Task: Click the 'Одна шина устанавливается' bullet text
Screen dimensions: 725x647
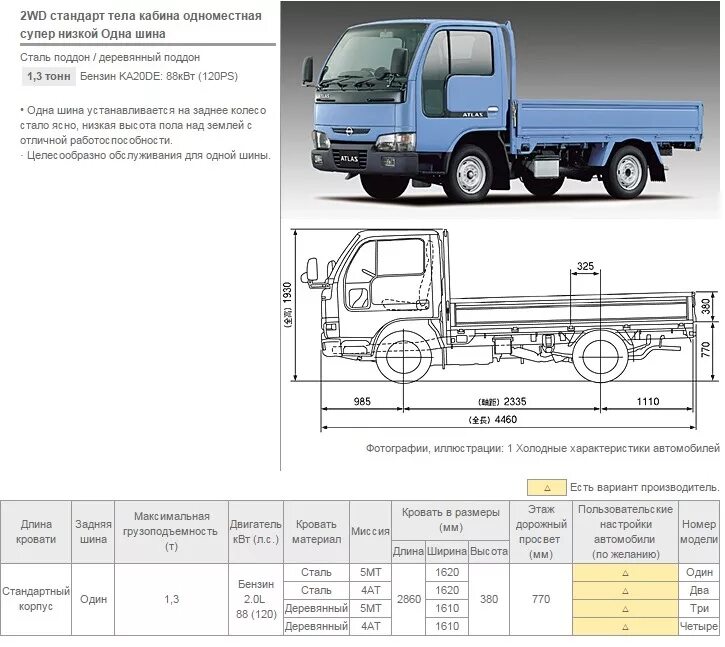Action: tap(143, 125)
